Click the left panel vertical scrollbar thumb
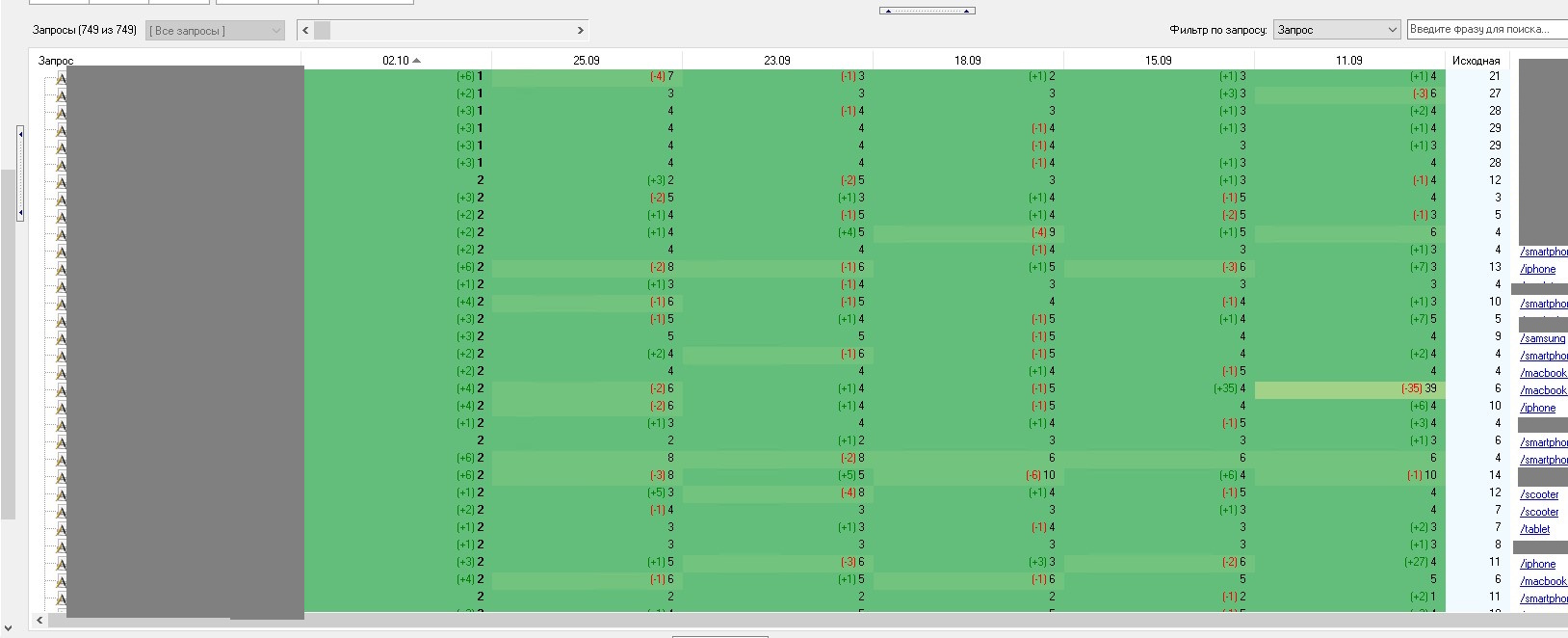The width and height of the screenshot is (1568, 638). click(x=8, y=344)
